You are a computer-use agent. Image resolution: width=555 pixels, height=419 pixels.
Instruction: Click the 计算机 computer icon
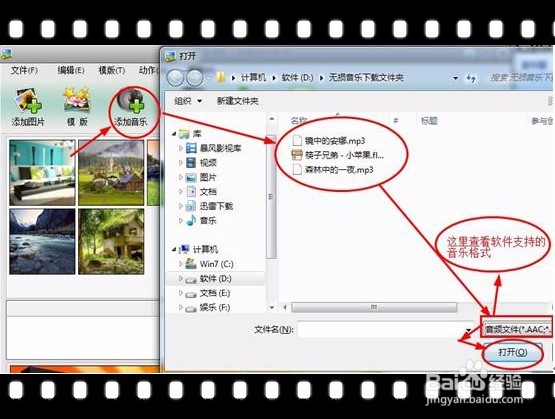pyautogui.click(x=184, y=249)
